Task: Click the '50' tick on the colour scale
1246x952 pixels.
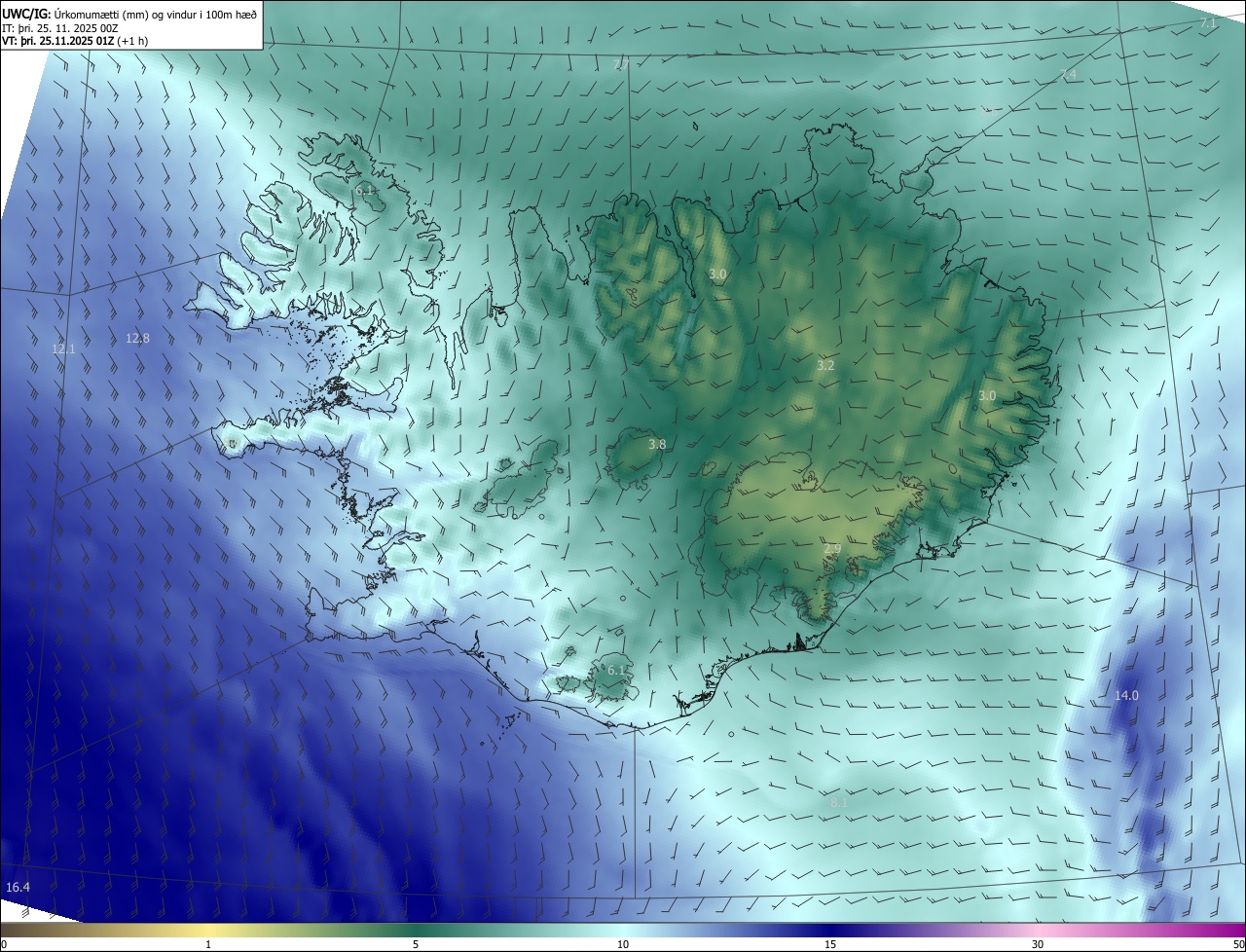Action: [x=1238, y=945]
